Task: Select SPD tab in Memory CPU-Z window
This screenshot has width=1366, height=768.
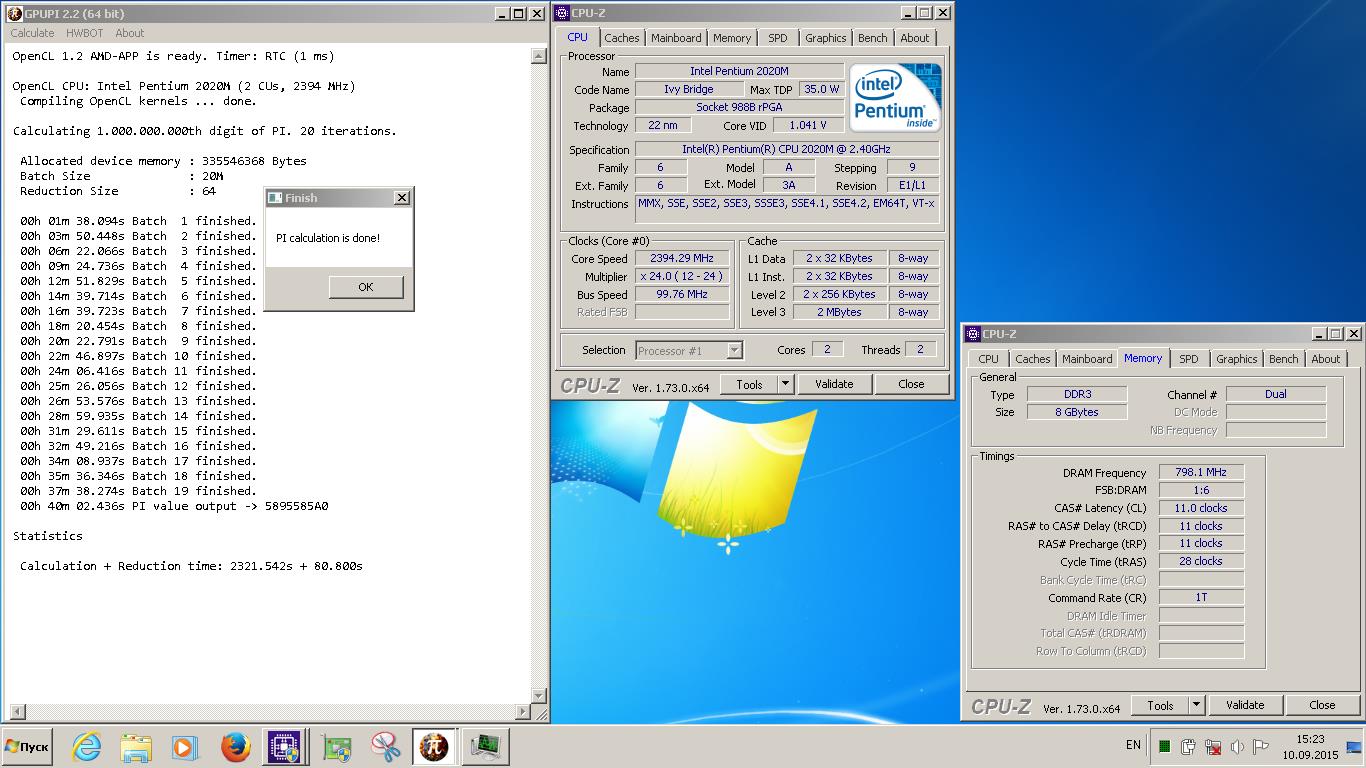Action: point(1189,359)
